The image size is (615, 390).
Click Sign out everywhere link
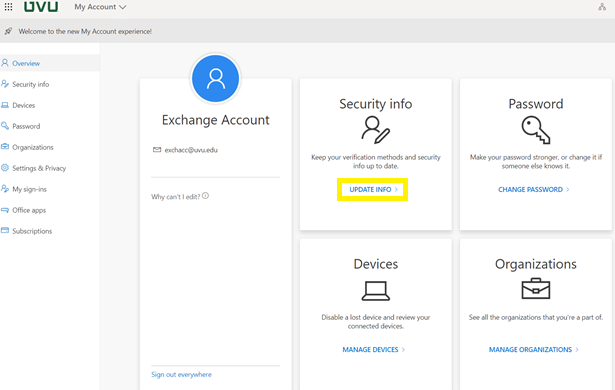point(181,375)
